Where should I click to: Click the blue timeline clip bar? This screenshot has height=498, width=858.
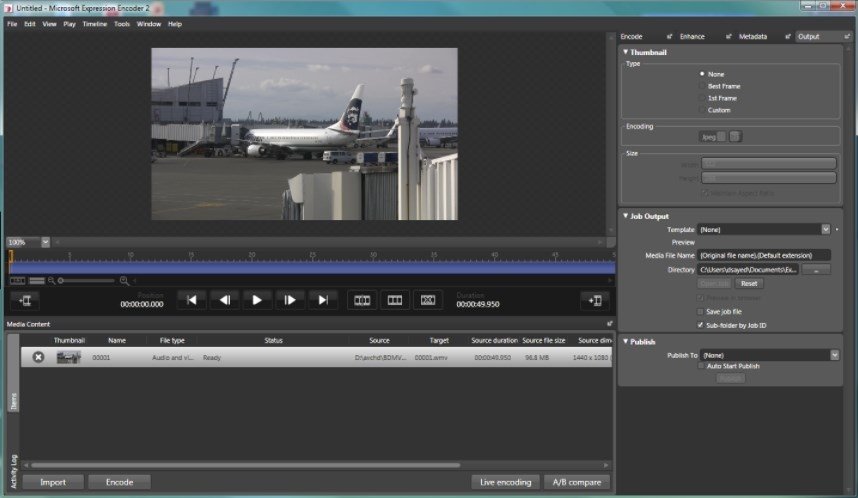pos(313,268)
